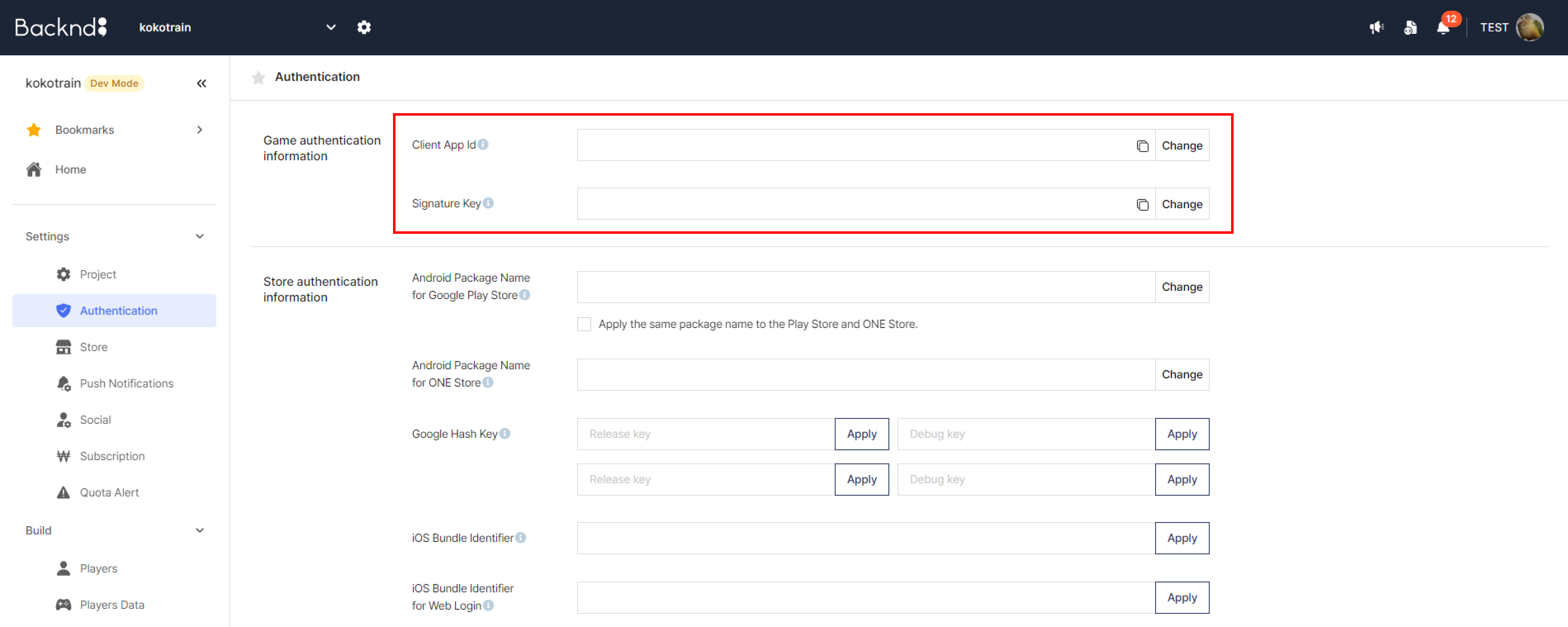Expand the Bookmarks section arrow
Screen dimensions: 1568x627
(x=200, y=130)
